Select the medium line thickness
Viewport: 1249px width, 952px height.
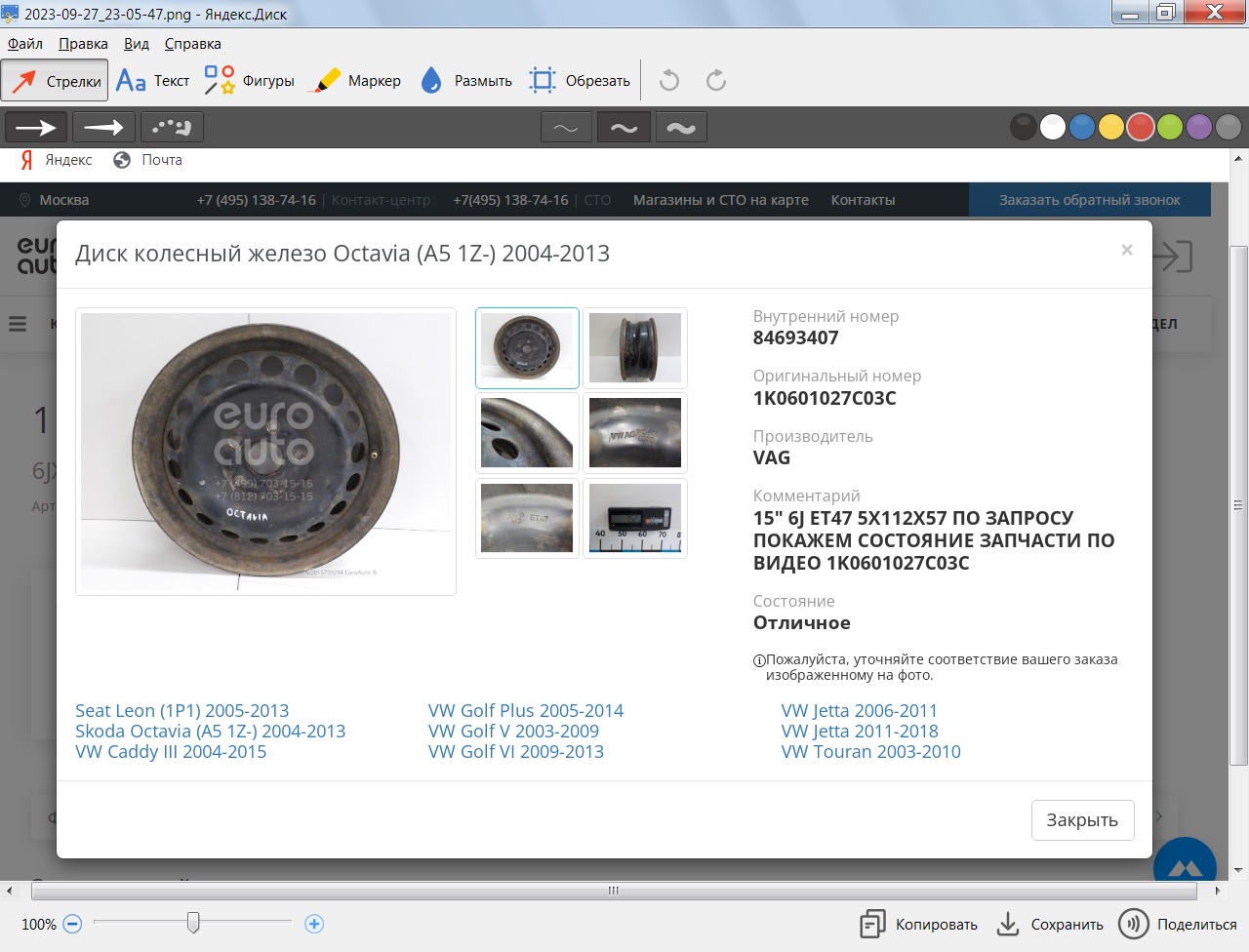click(624, 128)
